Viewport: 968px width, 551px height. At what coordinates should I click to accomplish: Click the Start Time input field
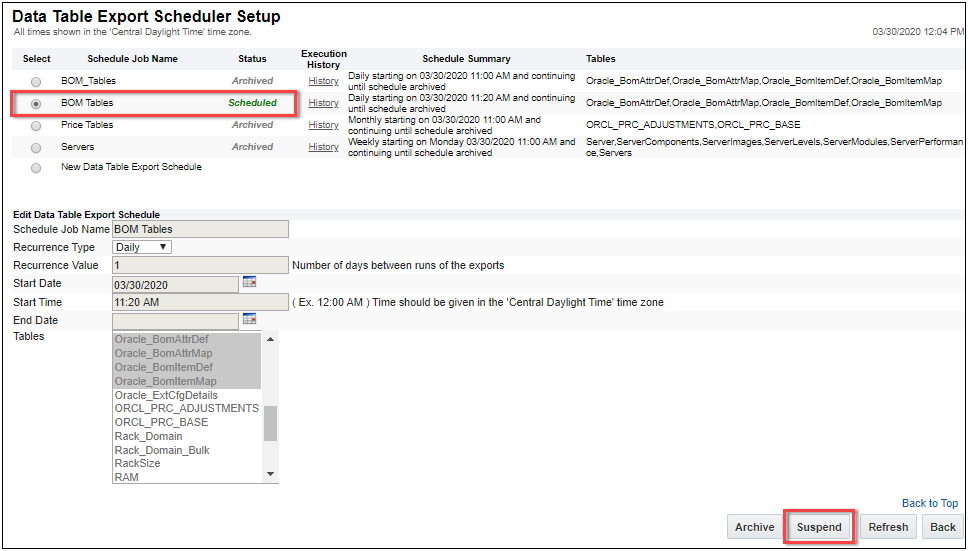point(200,302)
